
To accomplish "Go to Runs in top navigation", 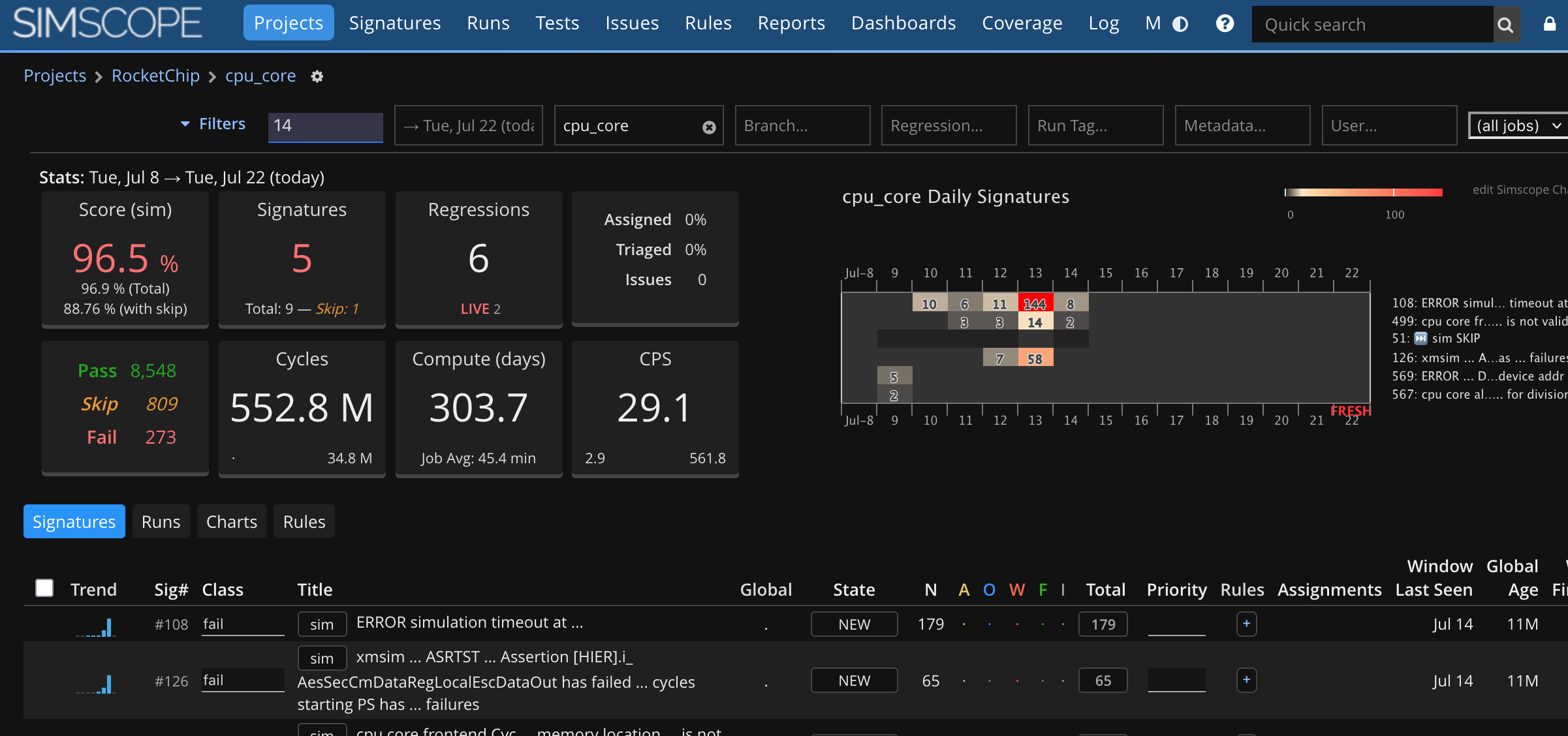I will [488, 23].
